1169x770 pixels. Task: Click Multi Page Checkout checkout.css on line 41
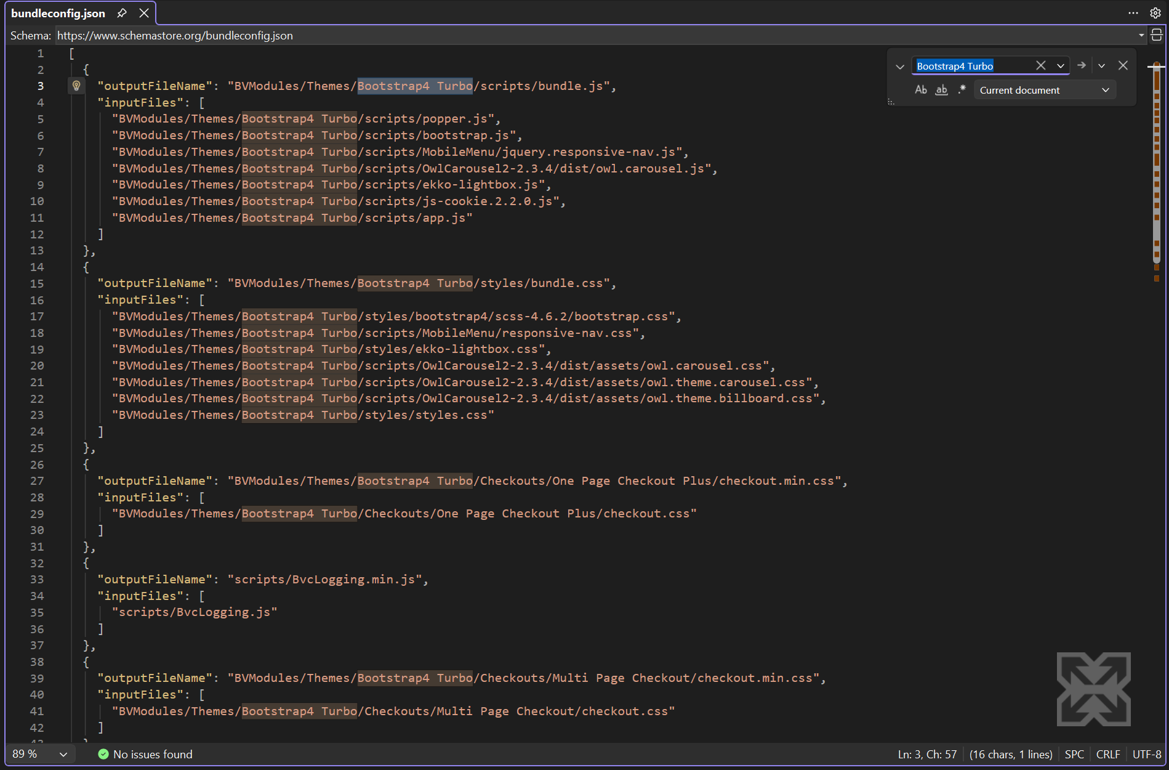pos(393,711)
